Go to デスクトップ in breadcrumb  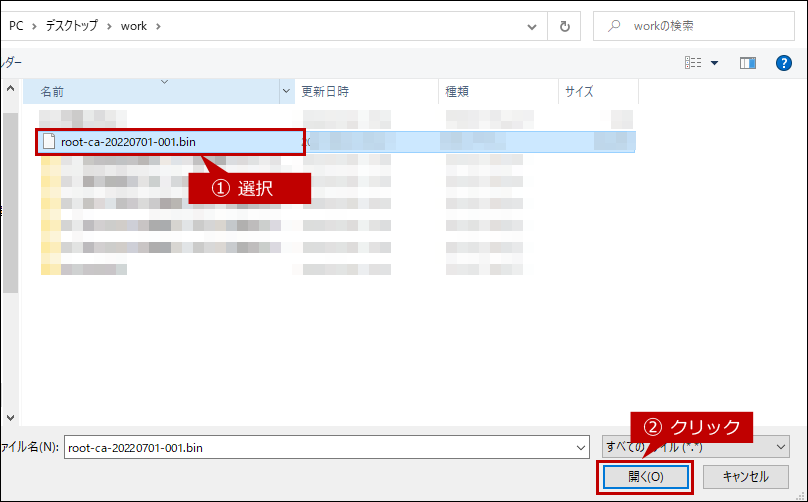72,26
